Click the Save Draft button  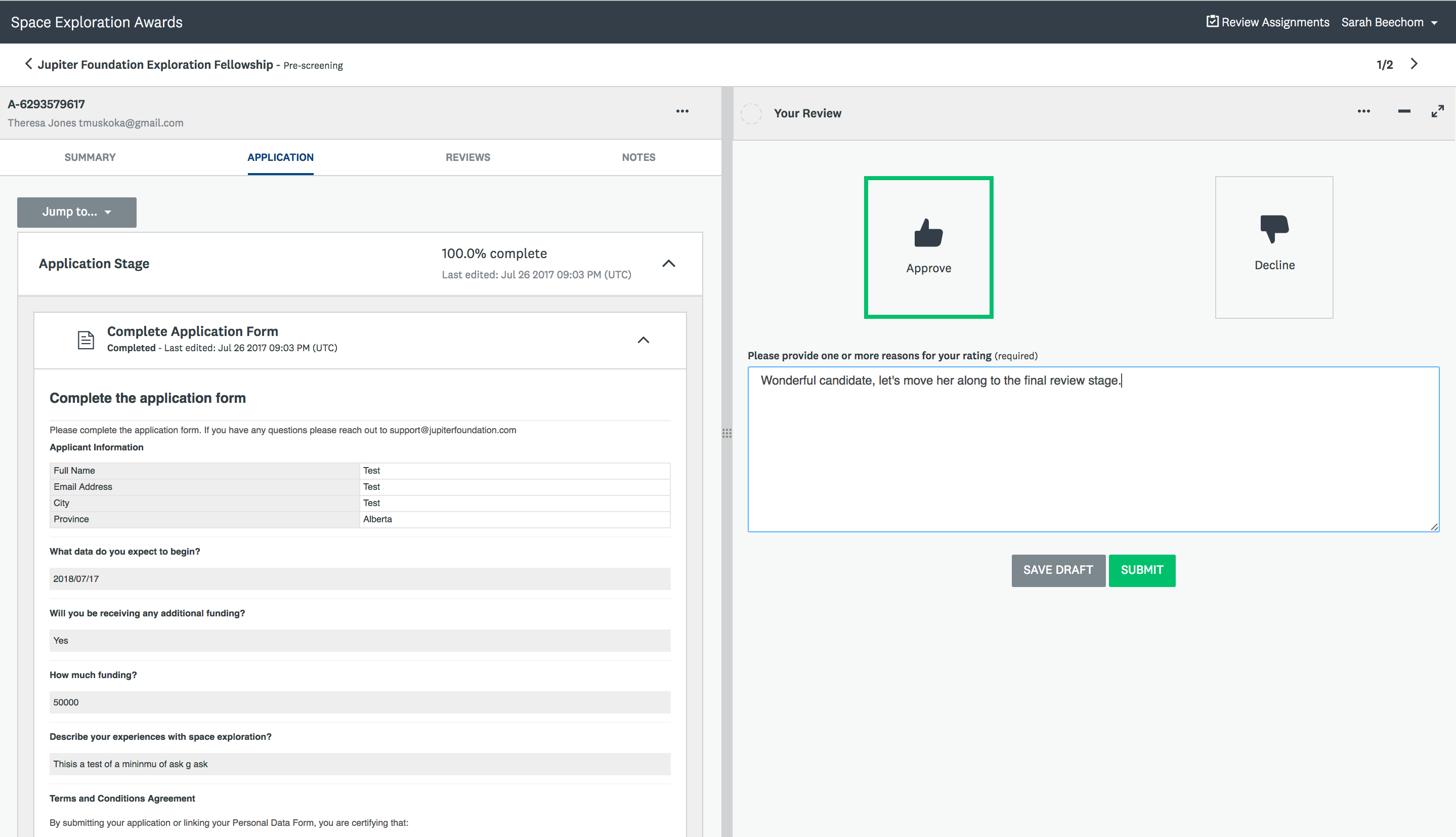click(x=1058, y=570)
